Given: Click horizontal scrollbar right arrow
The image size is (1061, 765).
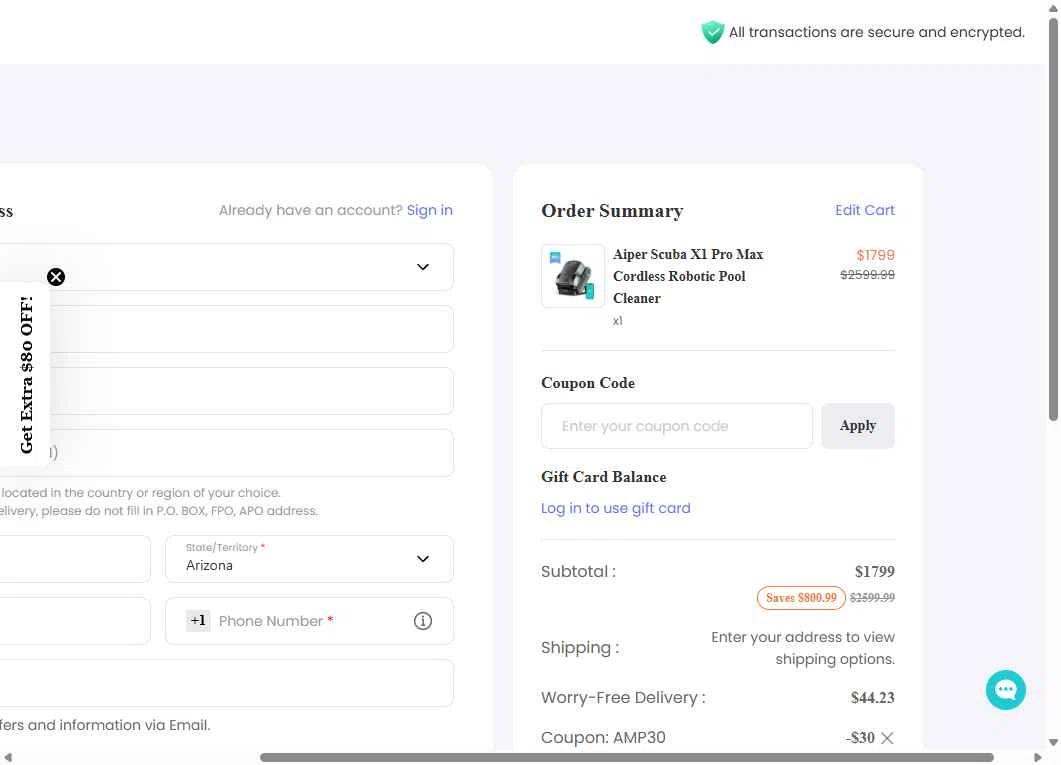Looking at the screenshot, I should click(1038, 758).
